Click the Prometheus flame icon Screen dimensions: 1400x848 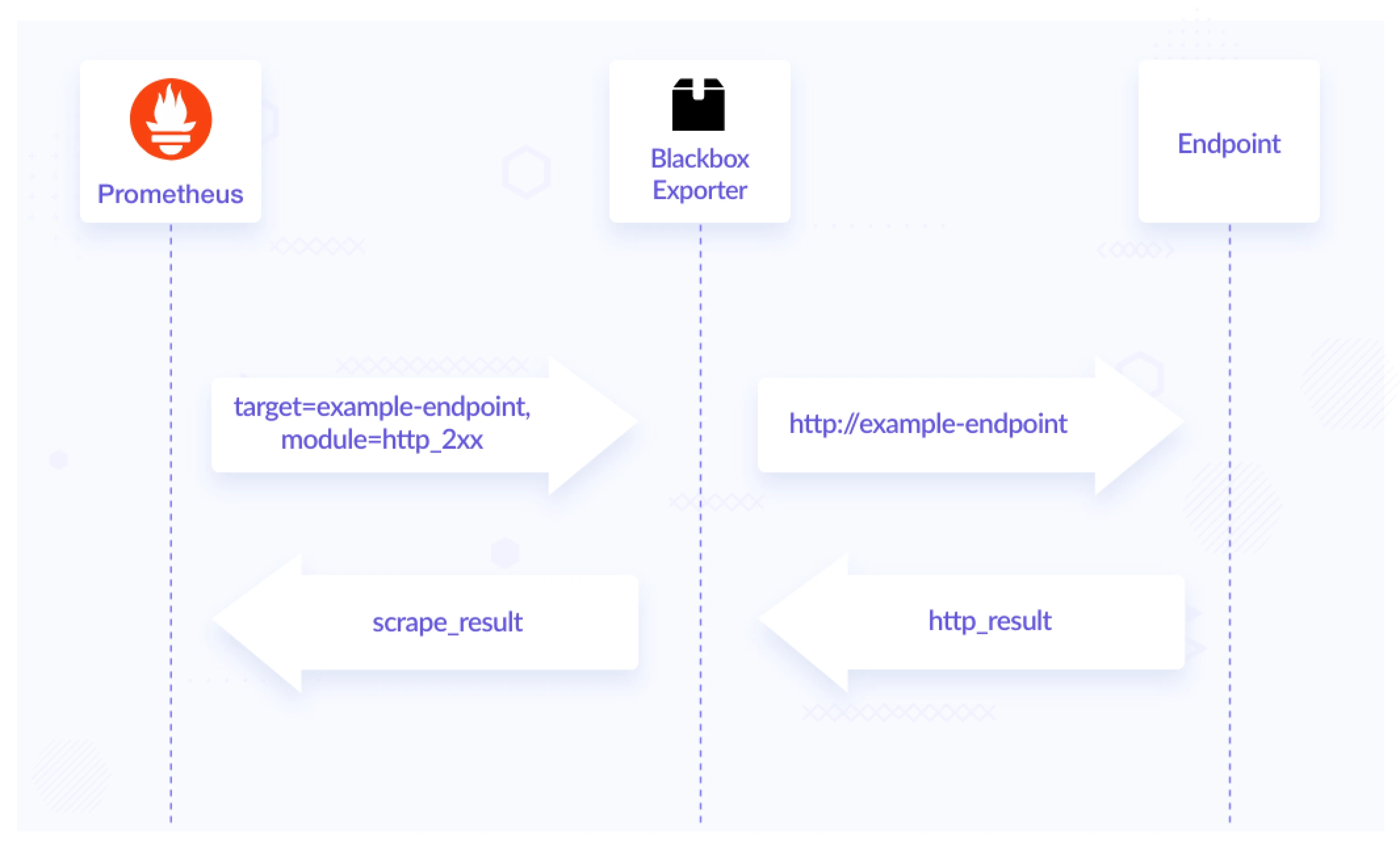coord(173,120)
